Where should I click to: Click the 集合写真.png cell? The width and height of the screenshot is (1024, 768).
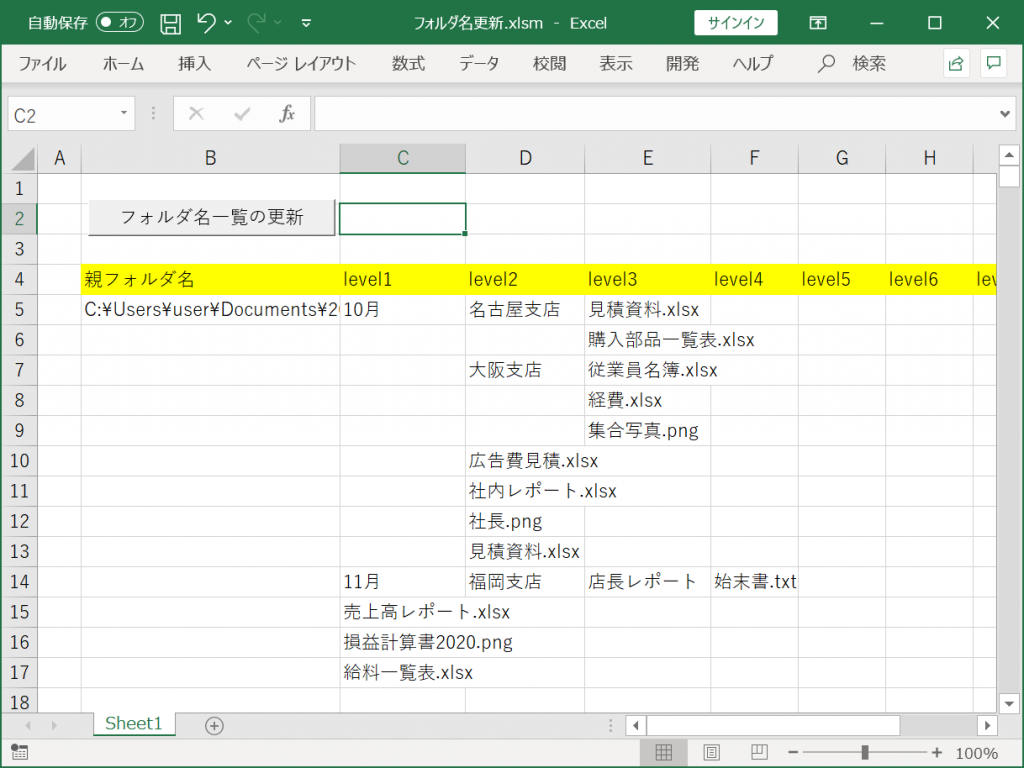[647, 430]
